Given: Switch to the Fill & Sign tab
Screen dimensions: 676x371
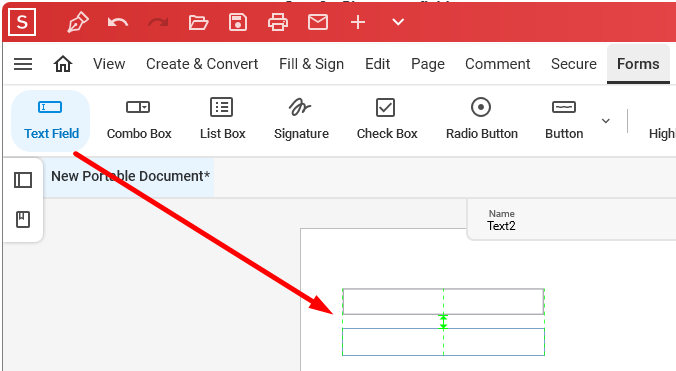Looking at the screenshot, I should 311,64.
